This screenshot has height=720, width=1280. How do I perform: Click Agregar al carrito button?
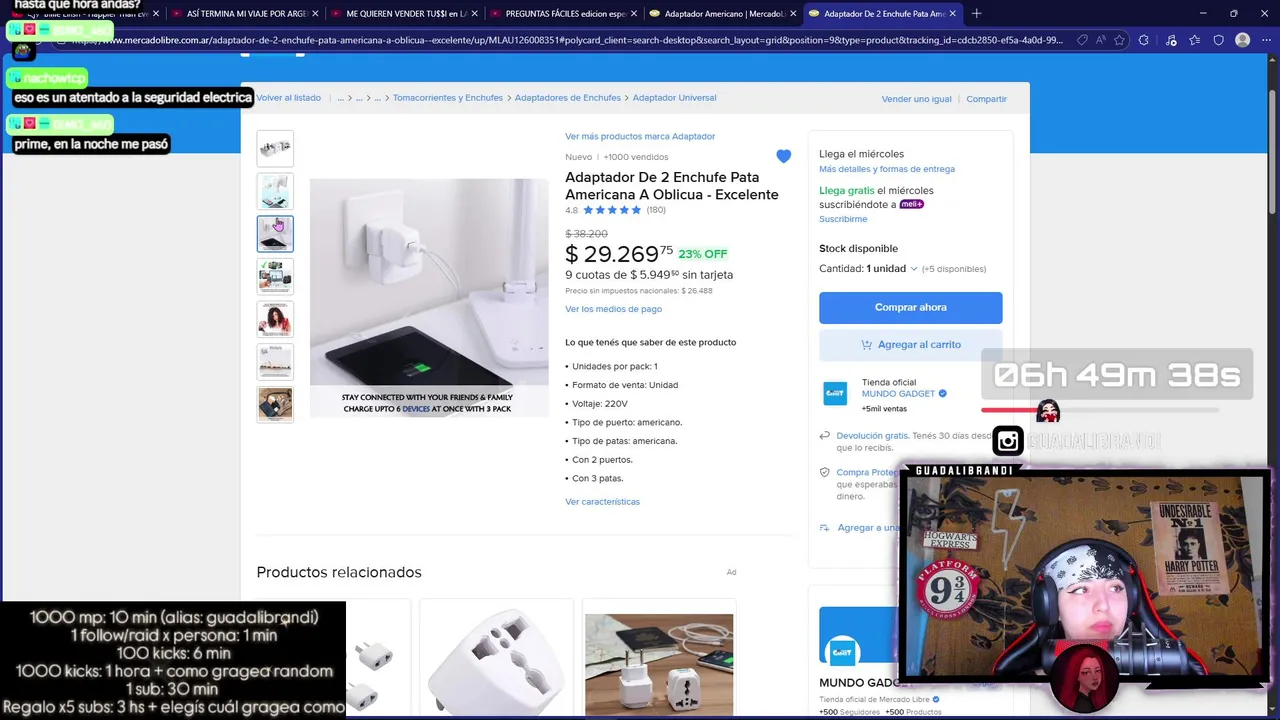910,344
